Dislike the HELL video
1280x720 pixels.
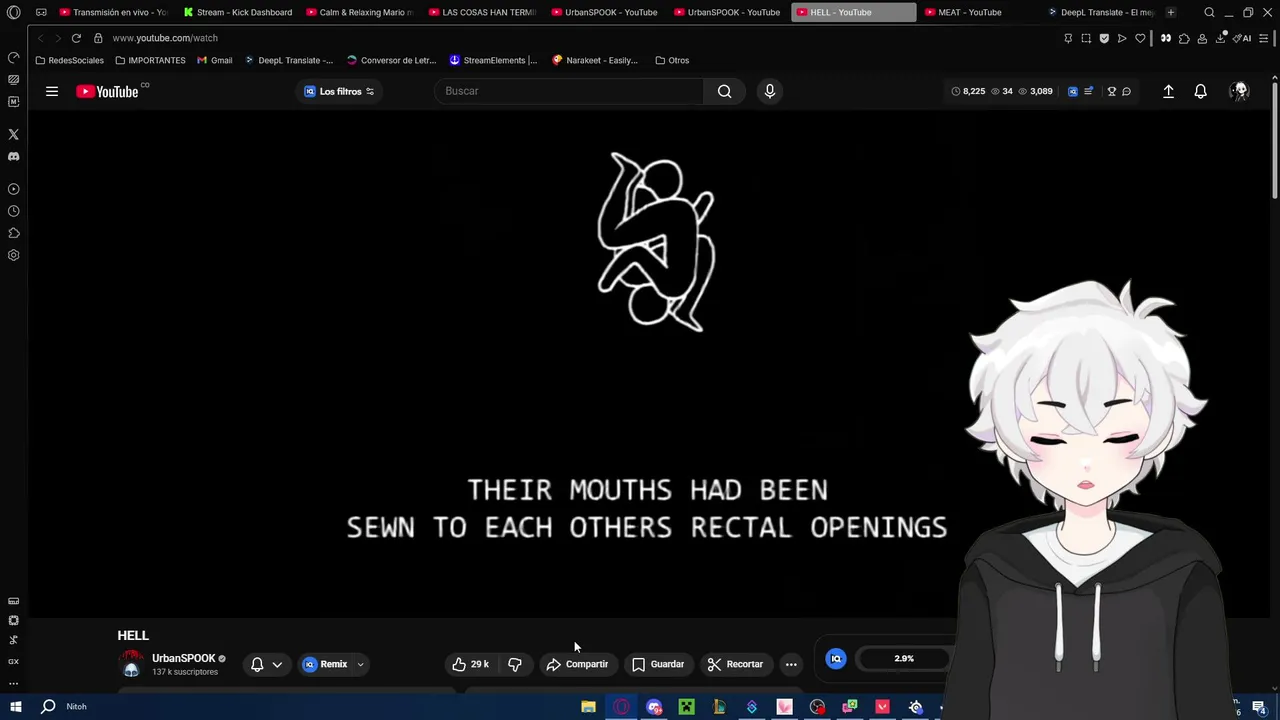click(x=515, y=664)
